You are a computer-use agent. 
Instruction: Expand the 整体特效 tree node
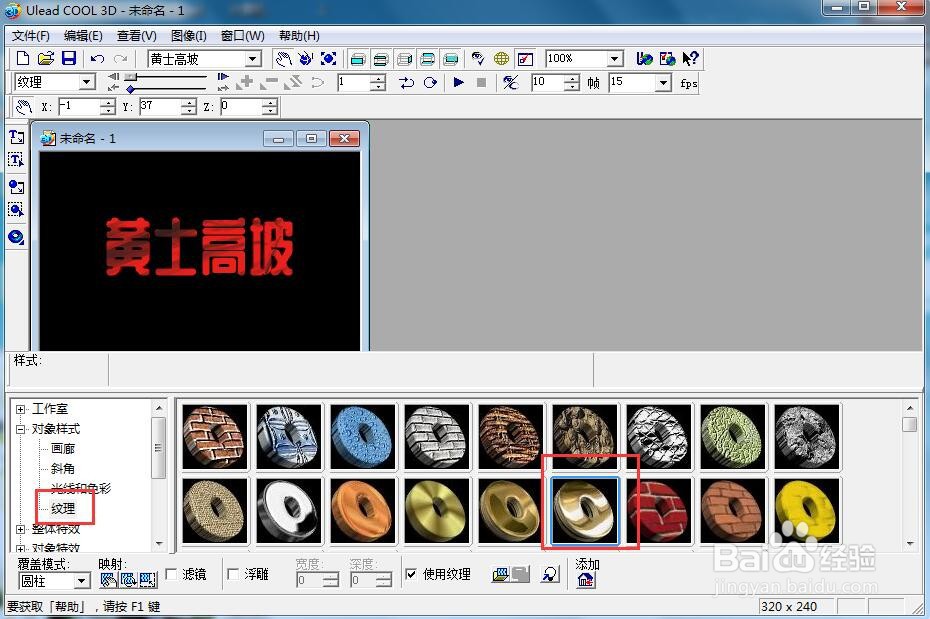point(20,529)
